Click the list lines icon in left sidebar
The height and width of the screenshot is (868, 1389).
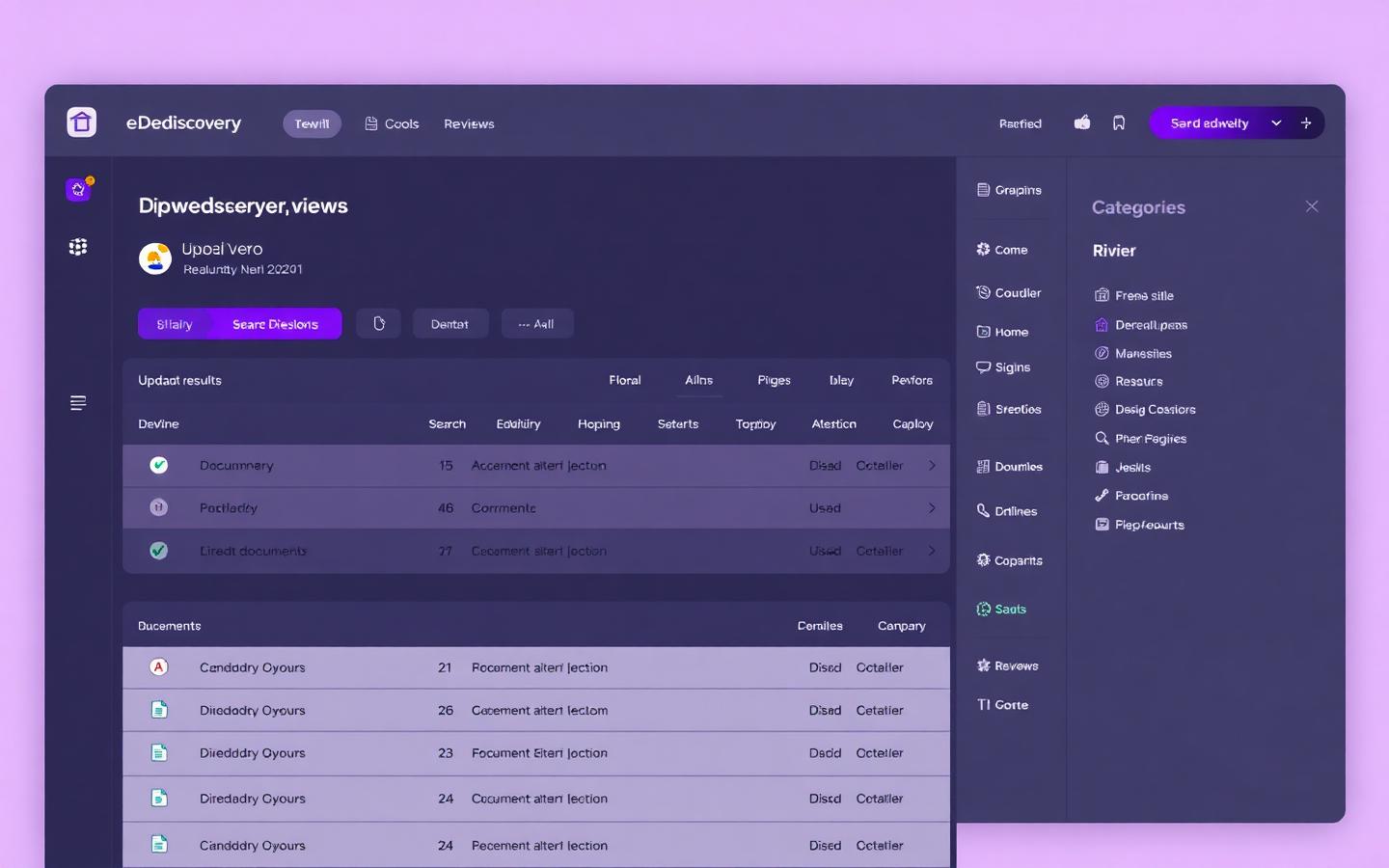coord(78,403)
